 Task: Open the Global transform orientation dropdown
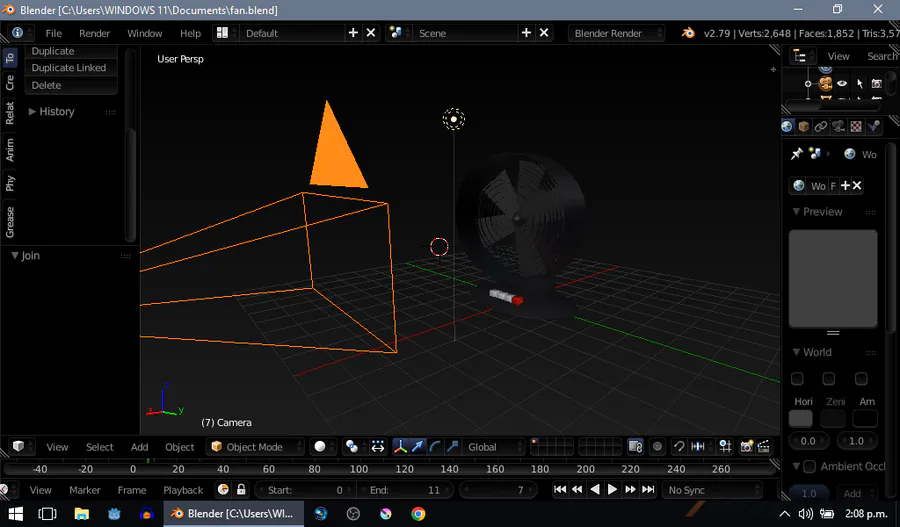(494, 447)
